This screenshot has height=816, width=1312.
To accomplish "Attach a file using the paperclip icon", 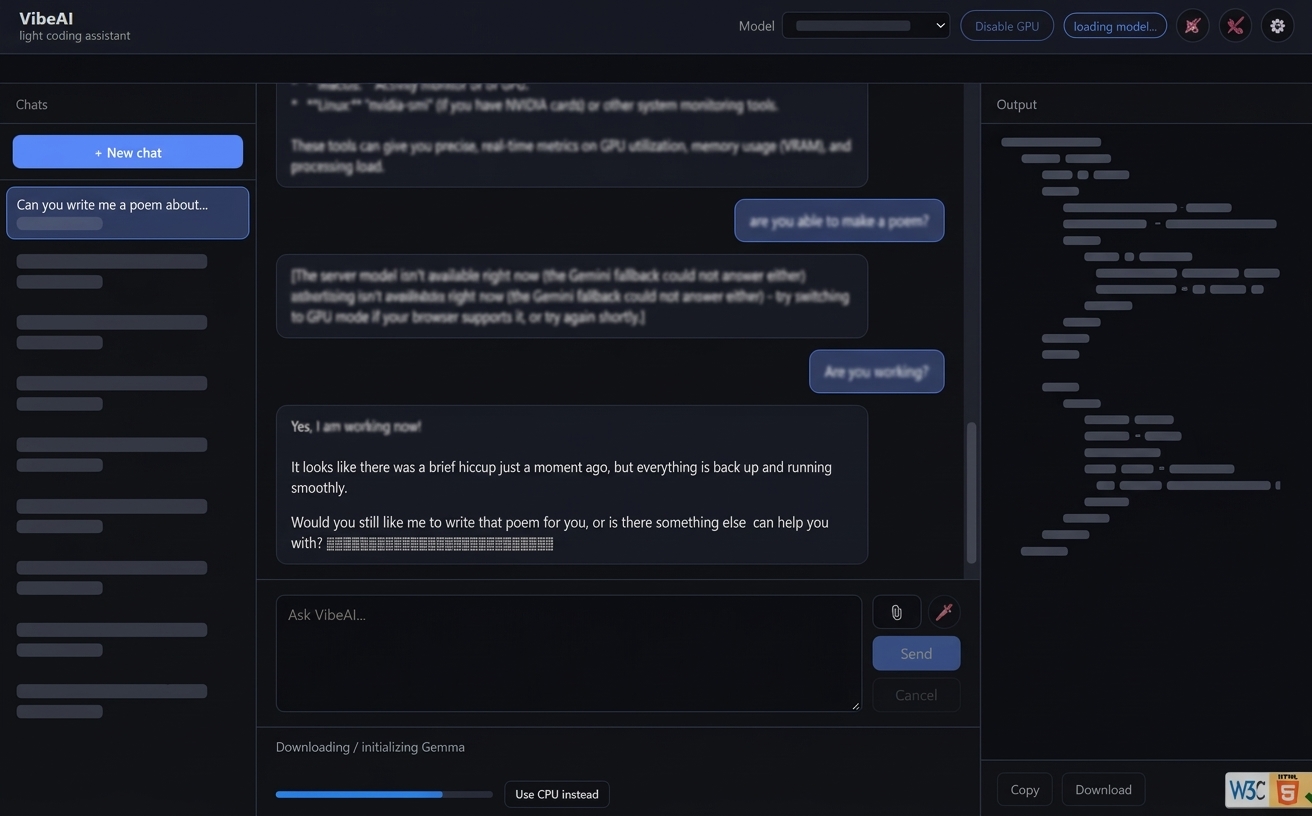I will click(x=896, y=612).
